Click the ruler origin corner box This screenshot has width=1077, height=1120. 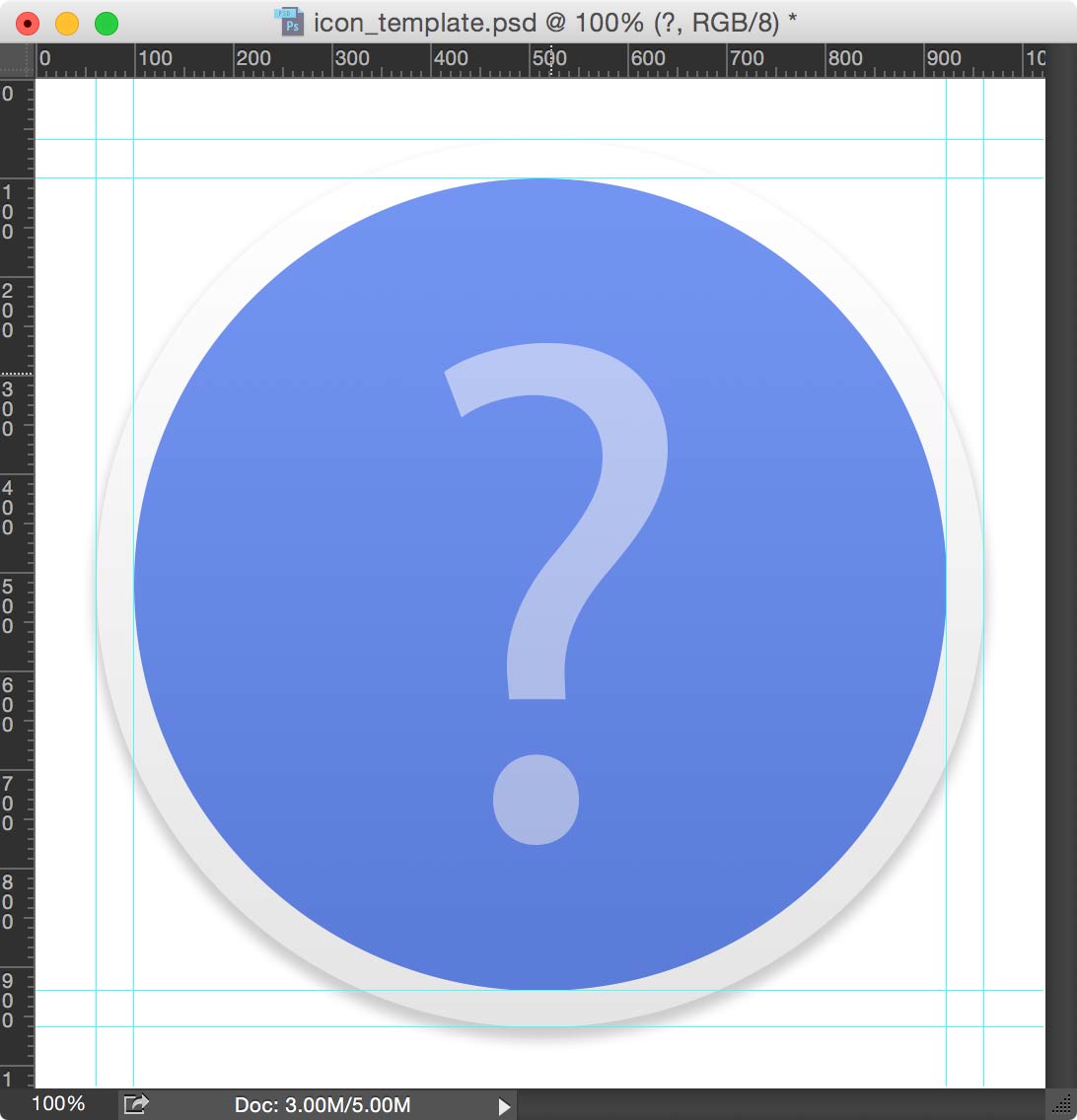(17, 61)
